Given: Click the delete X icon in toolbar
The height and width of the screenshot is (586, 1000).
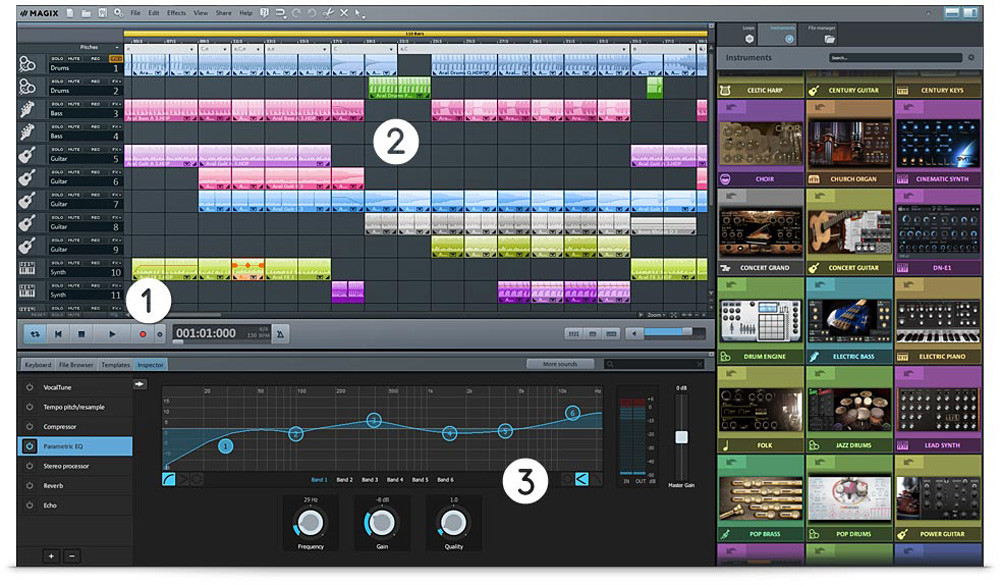Looking at the screenshot, I should click(344, 13).
